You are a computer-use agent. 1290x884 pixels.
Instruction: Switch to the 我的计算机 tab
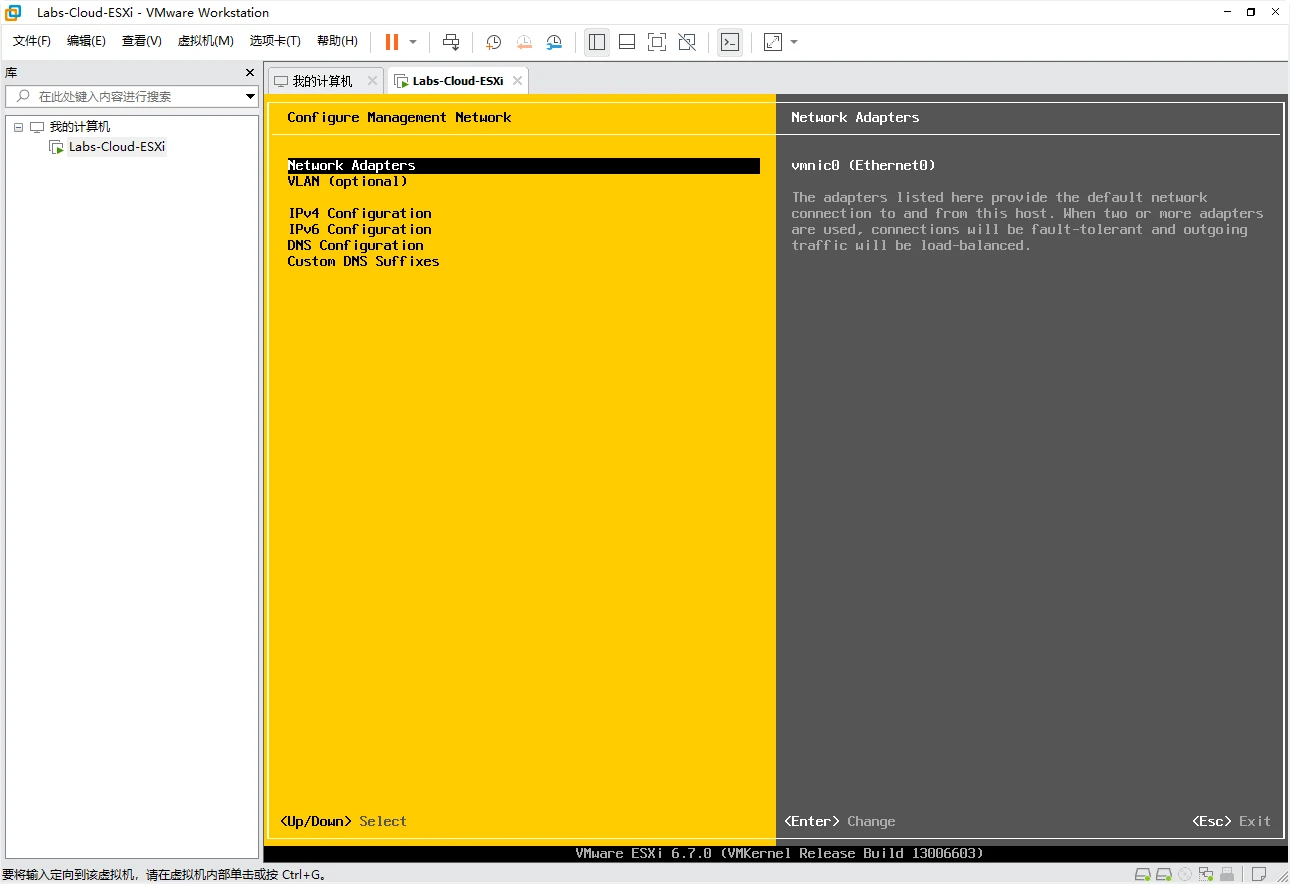322,81
